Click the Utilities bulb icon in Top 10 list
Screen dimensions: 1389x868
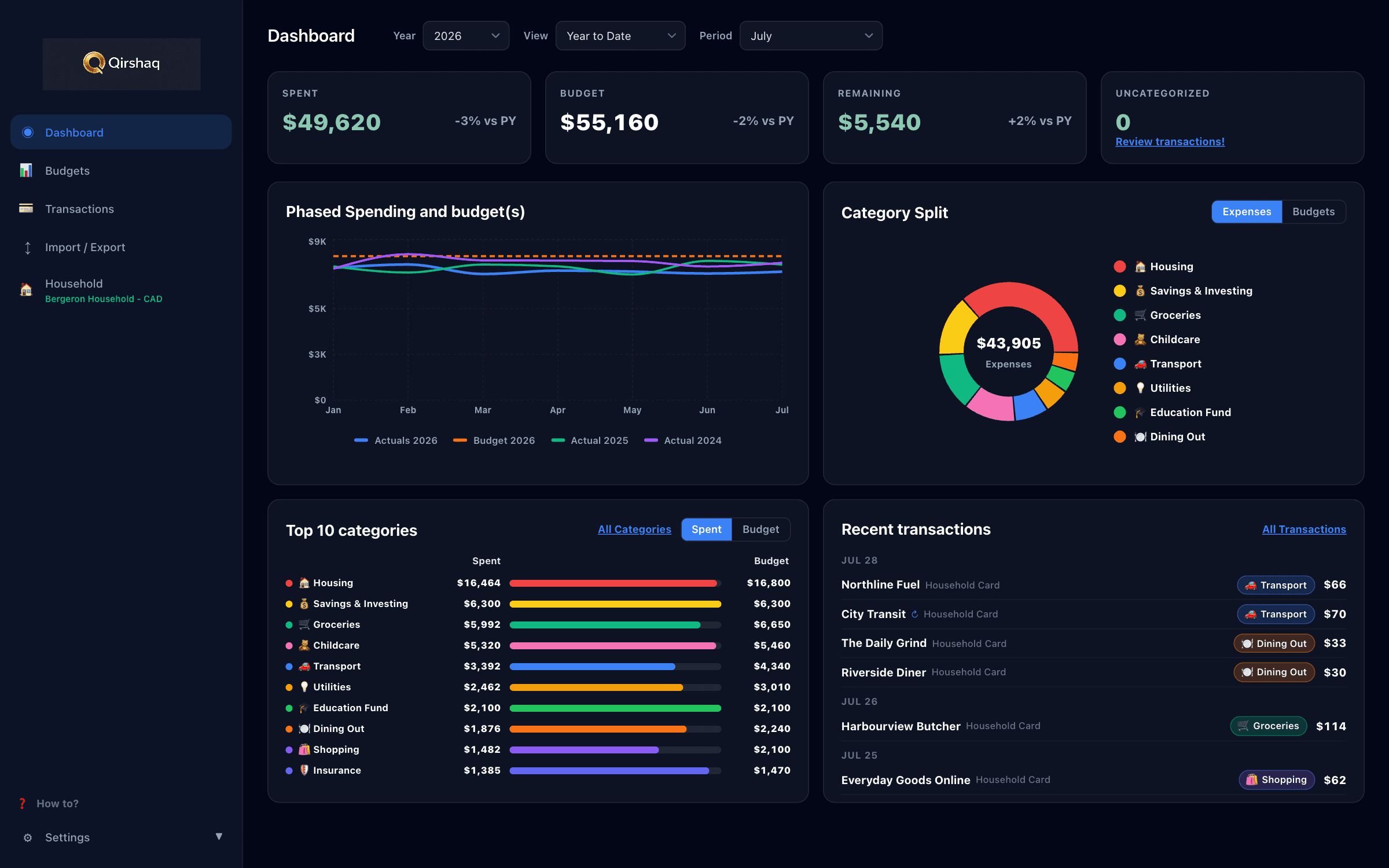point(304,687)
